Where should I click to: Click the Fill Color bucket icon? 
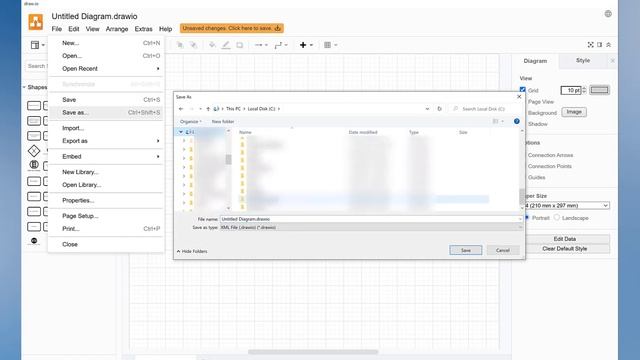pos(212,45)
